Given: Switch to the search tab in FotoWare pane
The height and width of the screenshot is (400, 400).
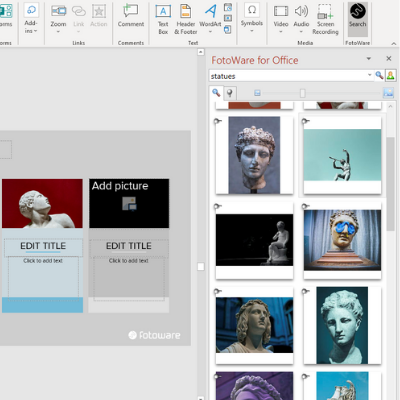Looking at the screenshot, I should tap(216, 93).
